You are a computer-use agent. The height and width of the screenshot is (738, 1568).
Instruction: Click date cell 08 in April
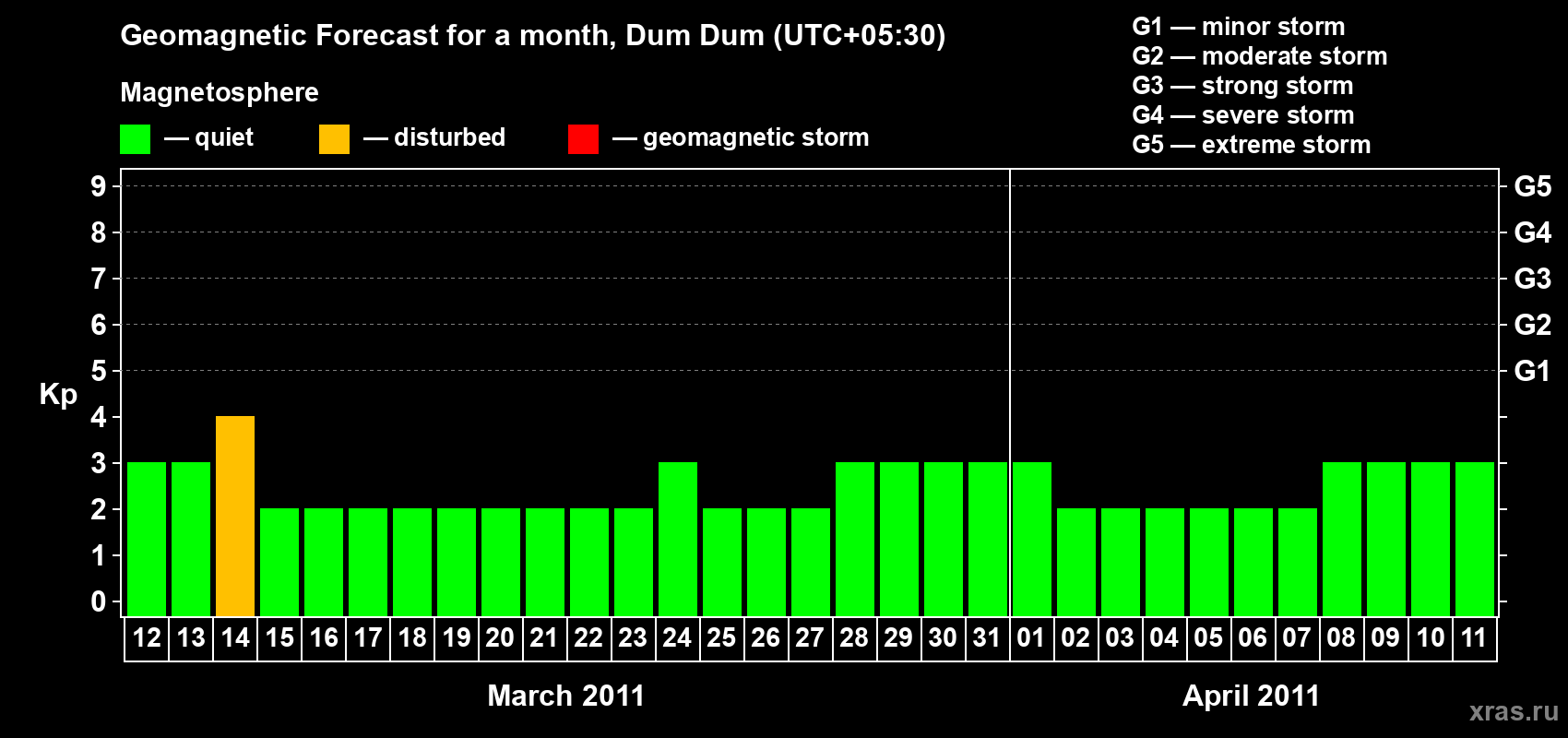(1342, 638)
